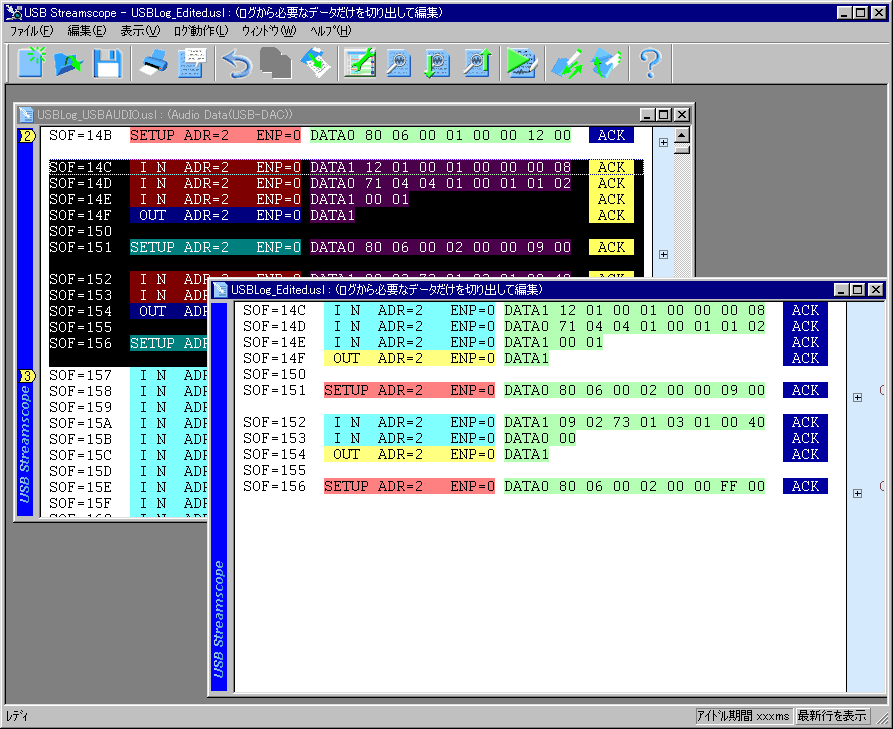Click the USBLog_USBAUDIO window title icon
Viewport: 893px width, 729px height.
(26, 114)
